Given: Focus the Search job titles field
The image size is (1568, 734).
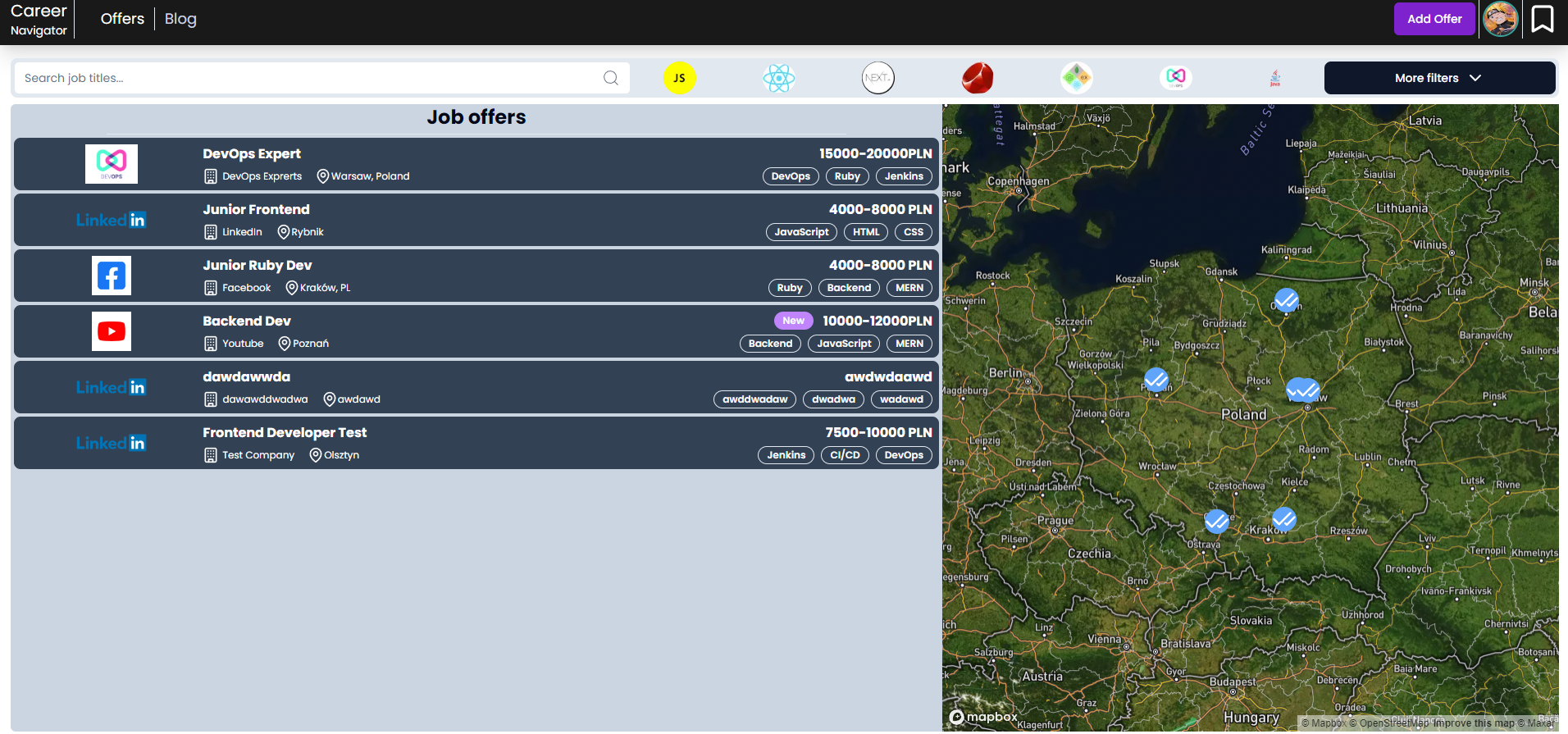Looking at the screenshot, I should (x=321, y=78).
